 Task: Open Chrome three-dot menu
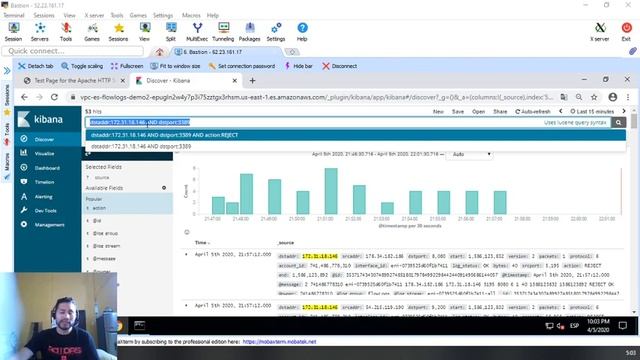coord(628,97)
